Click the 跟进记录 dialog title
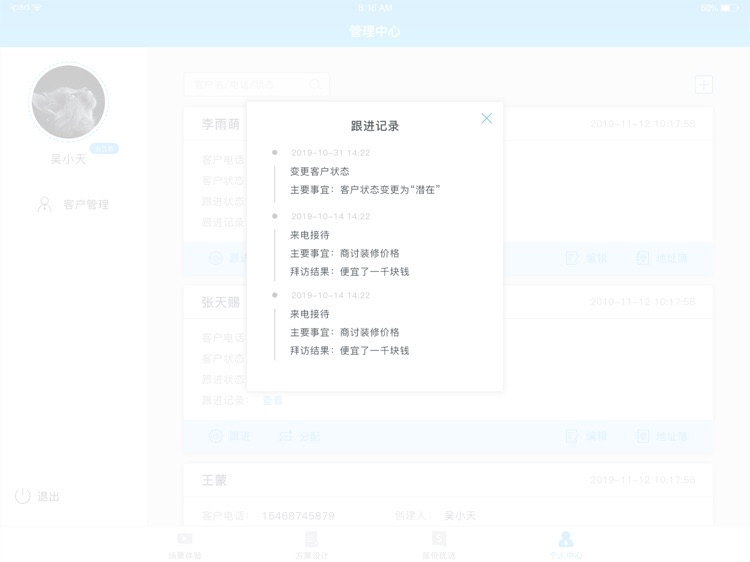 pyautogui.click(x=375, y=126)
